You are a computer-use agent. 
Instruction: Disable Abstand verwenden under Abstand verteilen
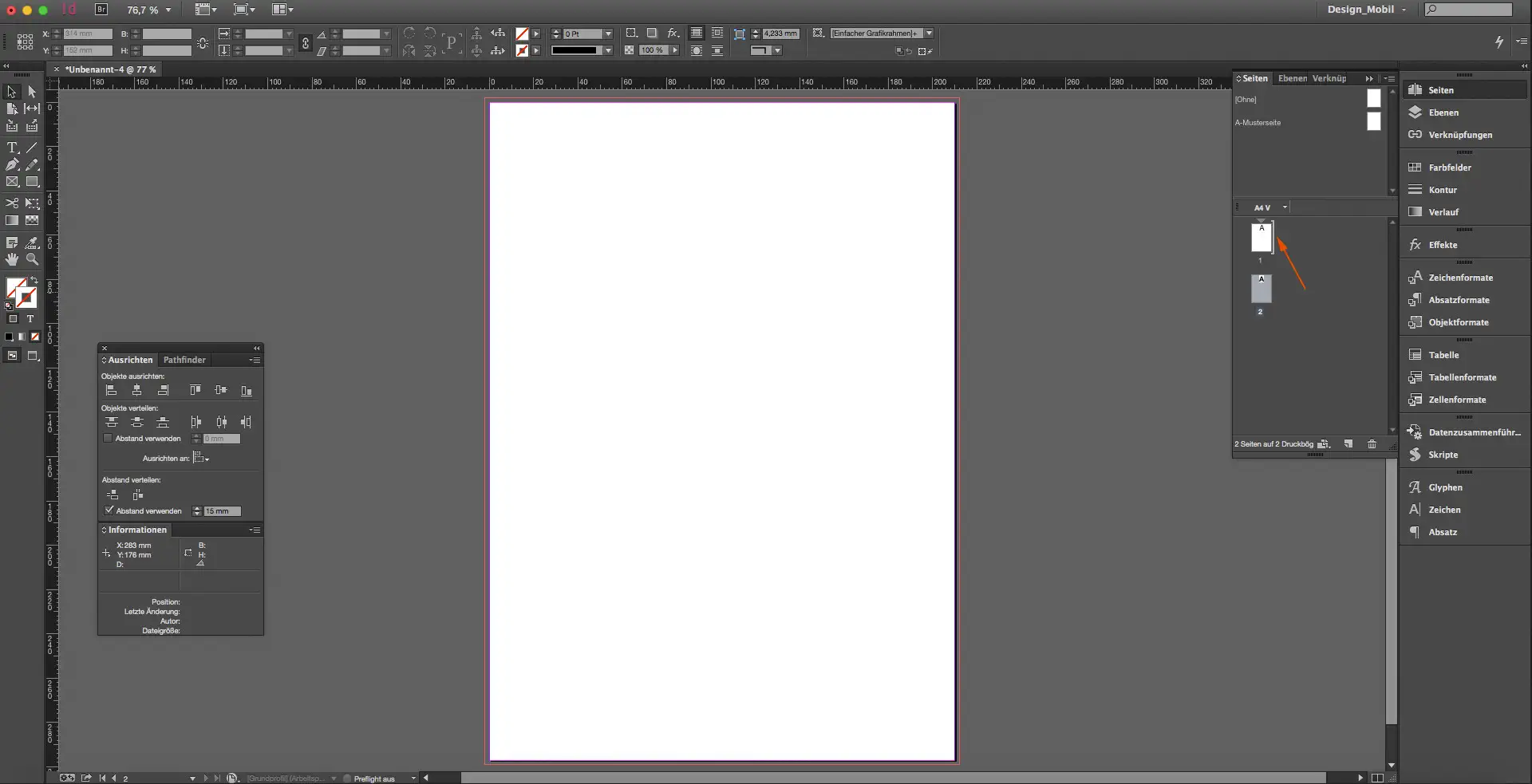(x=109, y=510)
